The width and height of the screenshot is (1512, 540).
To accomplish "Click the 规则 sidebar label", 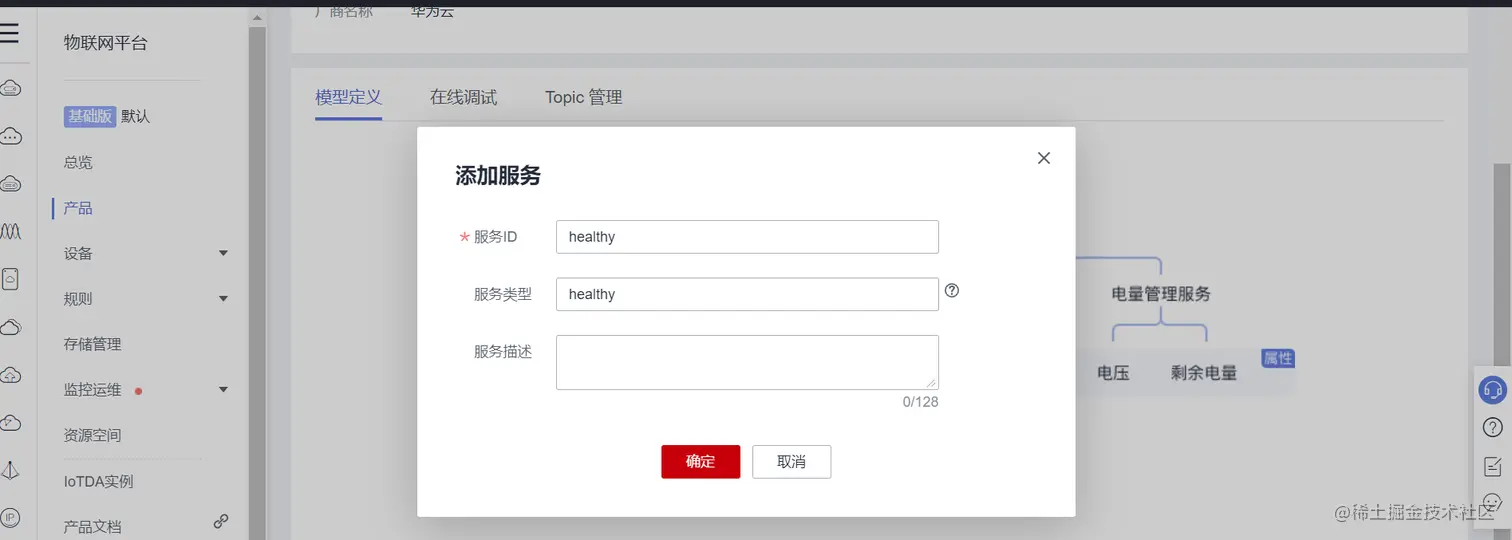I will (x=78, y=299).
